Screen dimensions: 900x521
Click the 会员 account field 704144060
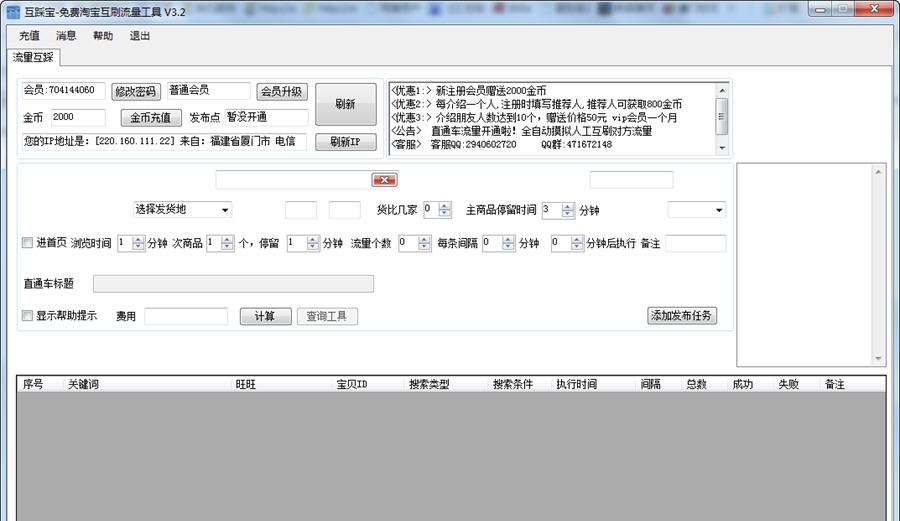click(63, 90)
